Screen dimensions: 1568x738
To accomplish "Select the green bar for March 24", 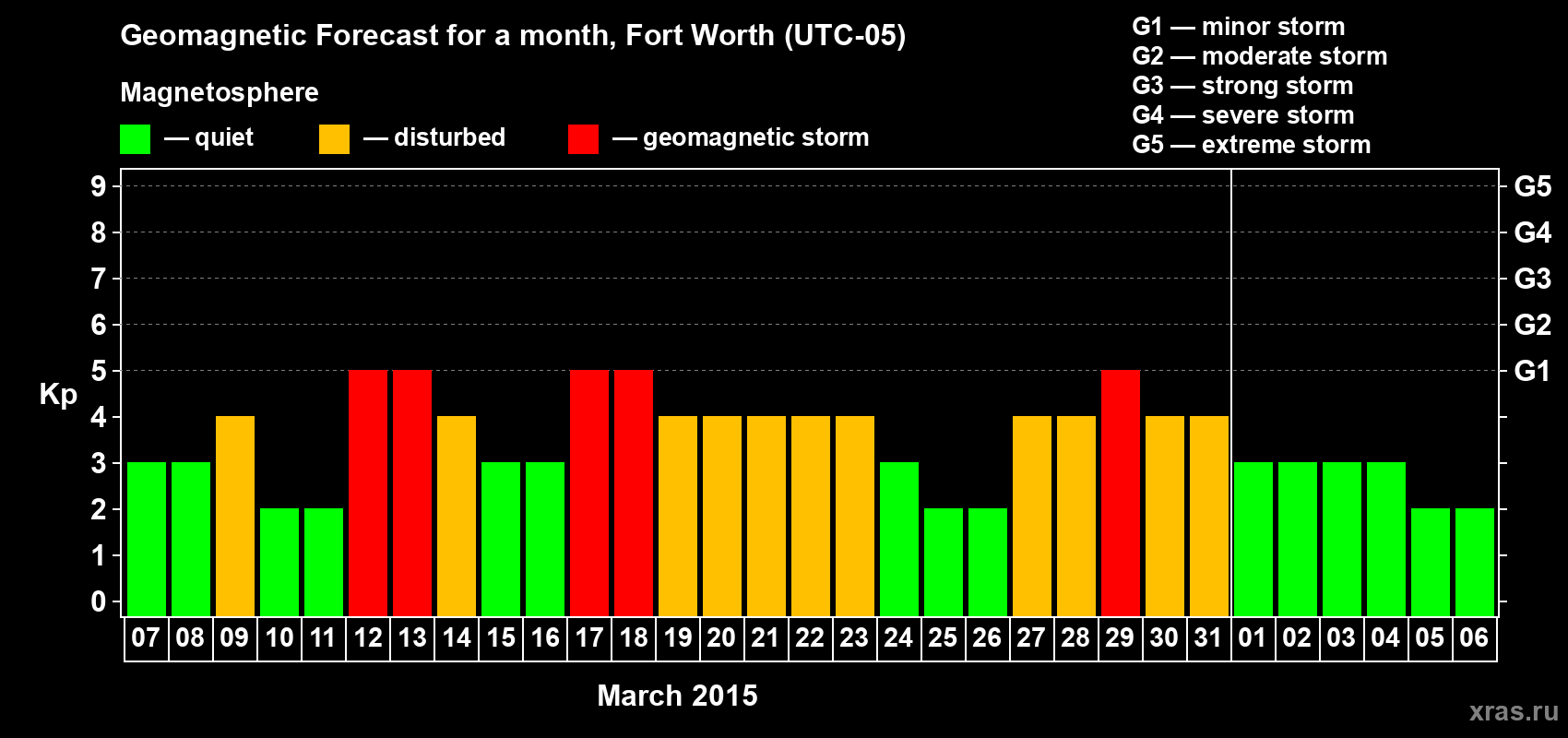I will click(x=899, y=539).
